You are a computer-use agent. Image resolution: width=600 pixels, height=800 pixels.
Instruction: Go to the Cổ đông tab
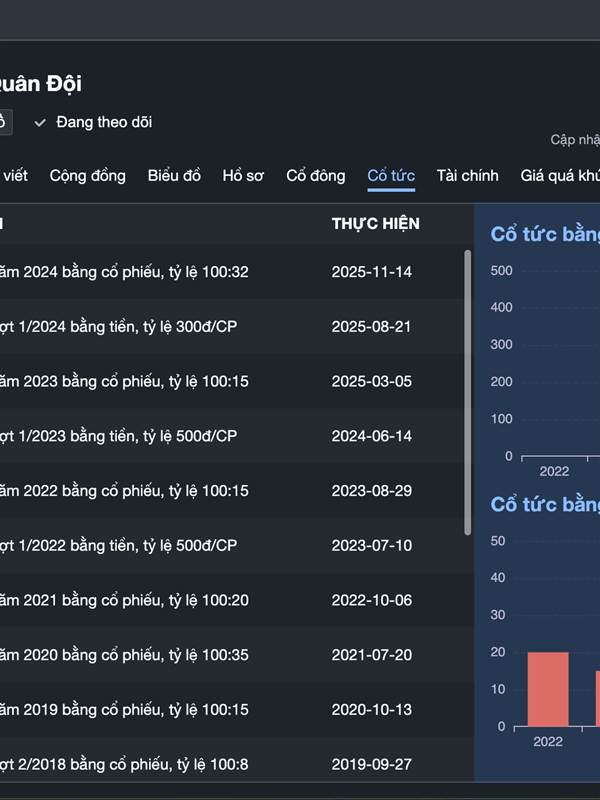(316, 176)
